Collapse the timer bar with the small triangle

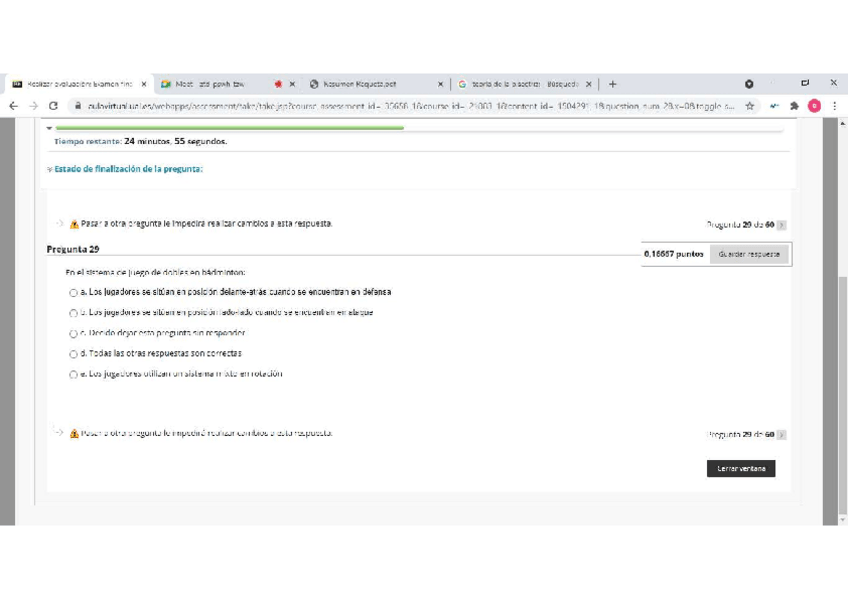tap(49, 128)
